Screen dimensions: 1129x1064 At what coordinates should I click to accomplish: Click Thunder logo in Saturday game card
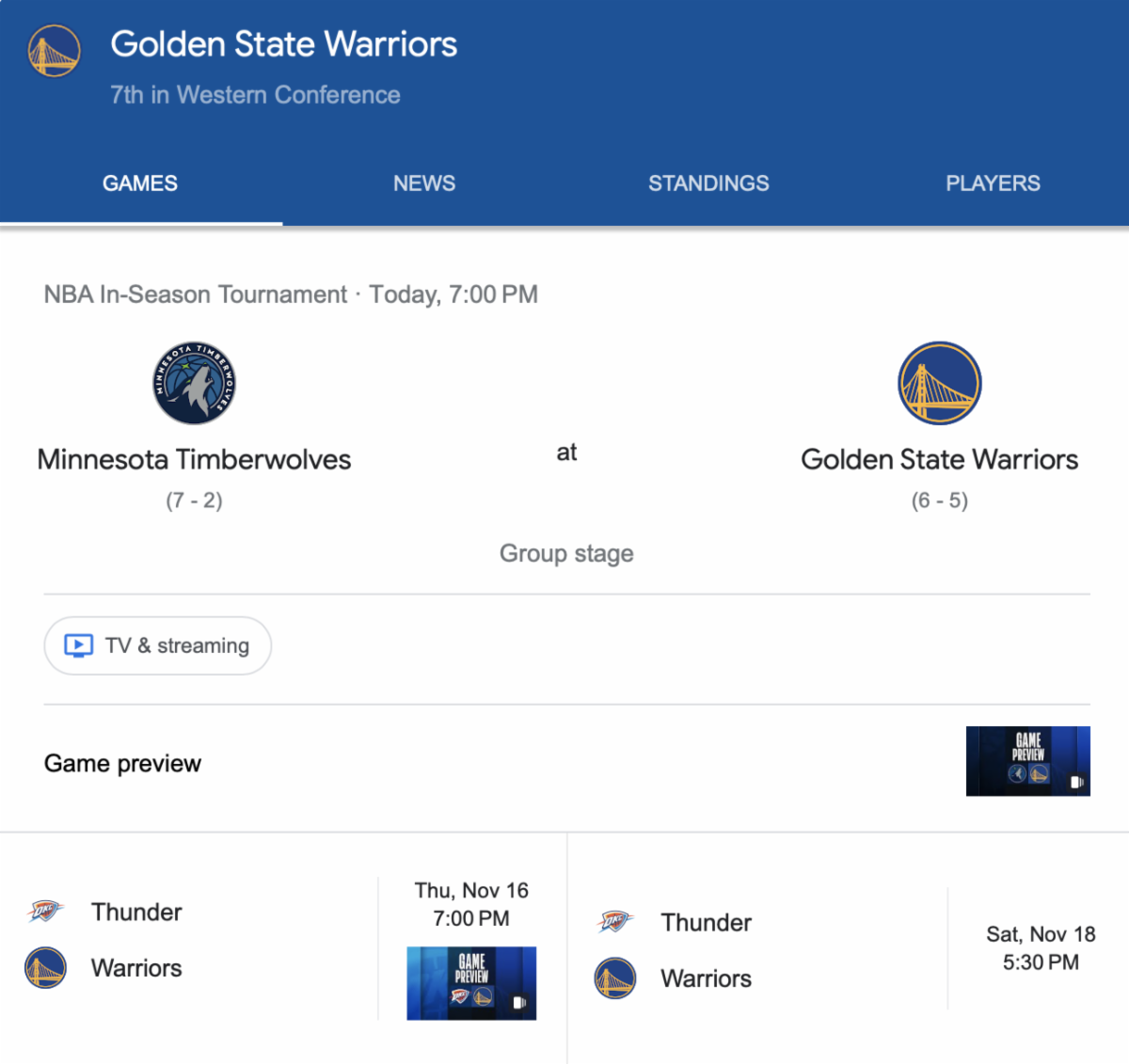(x=614, y=921)
